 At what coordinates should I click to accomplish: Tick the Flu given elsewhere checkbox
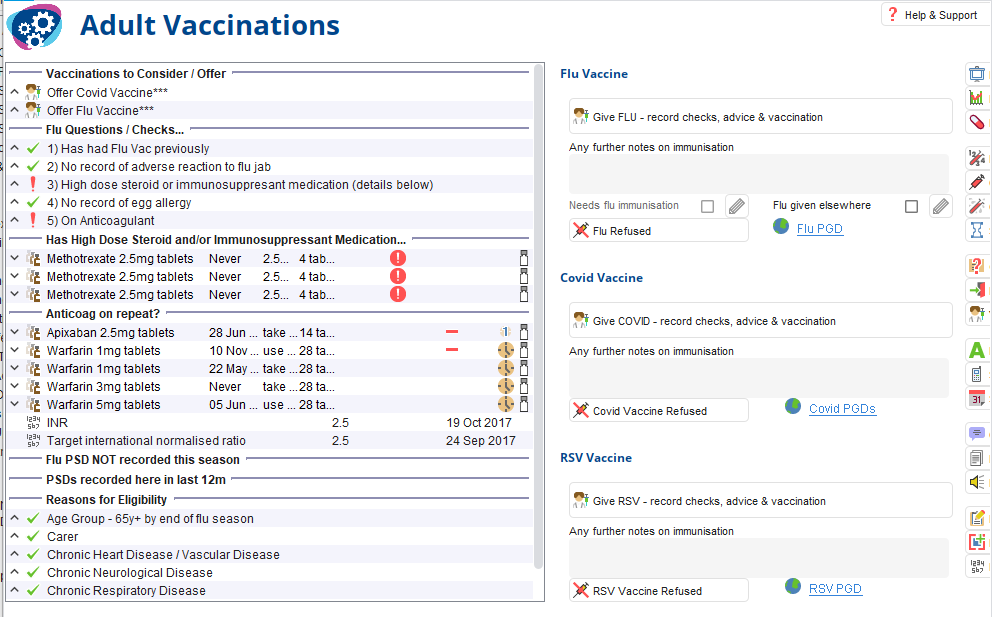point(911,206)
